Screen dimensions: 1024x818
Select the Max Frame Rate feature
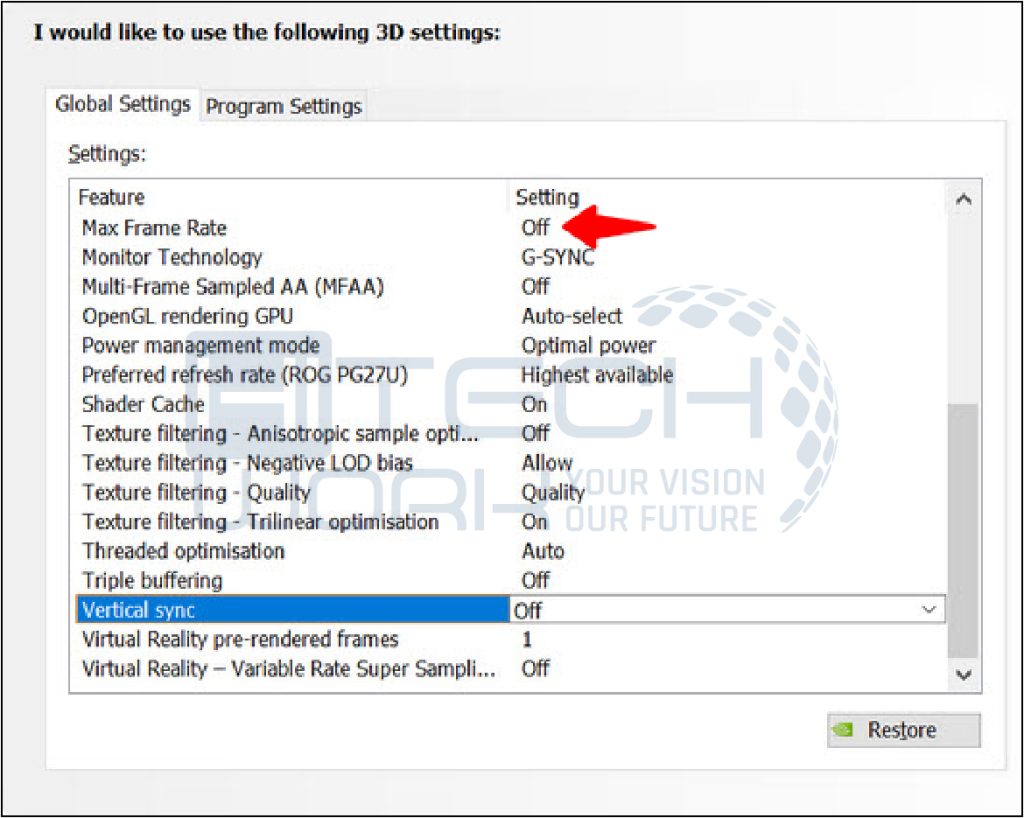(x=154, y=228)
